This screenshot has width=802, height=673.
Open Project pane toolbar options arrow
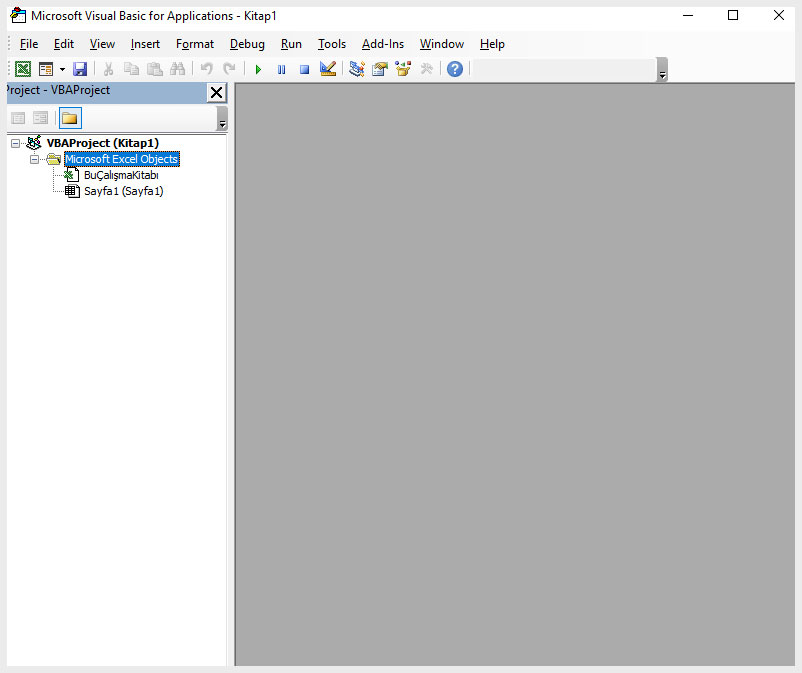[x=222, y=119]
